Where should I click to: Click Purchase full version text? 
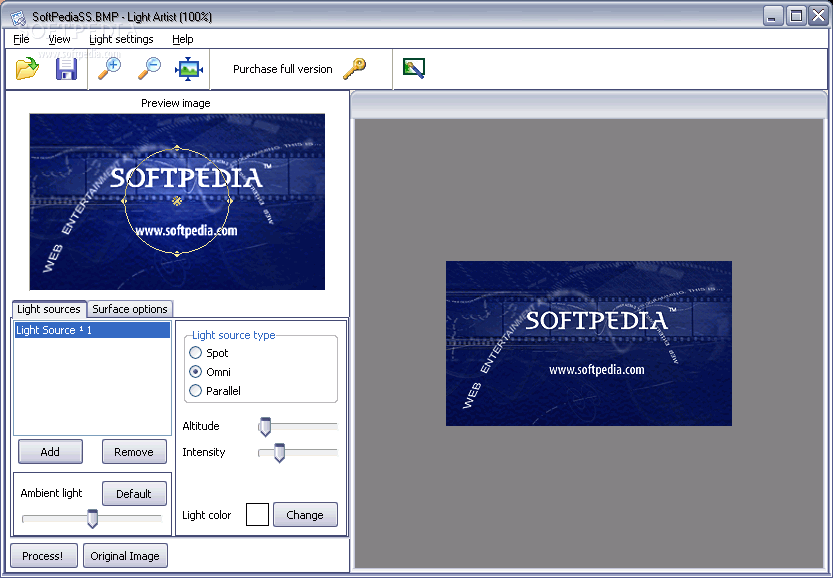pyautogui.click(x=283, y=69)
